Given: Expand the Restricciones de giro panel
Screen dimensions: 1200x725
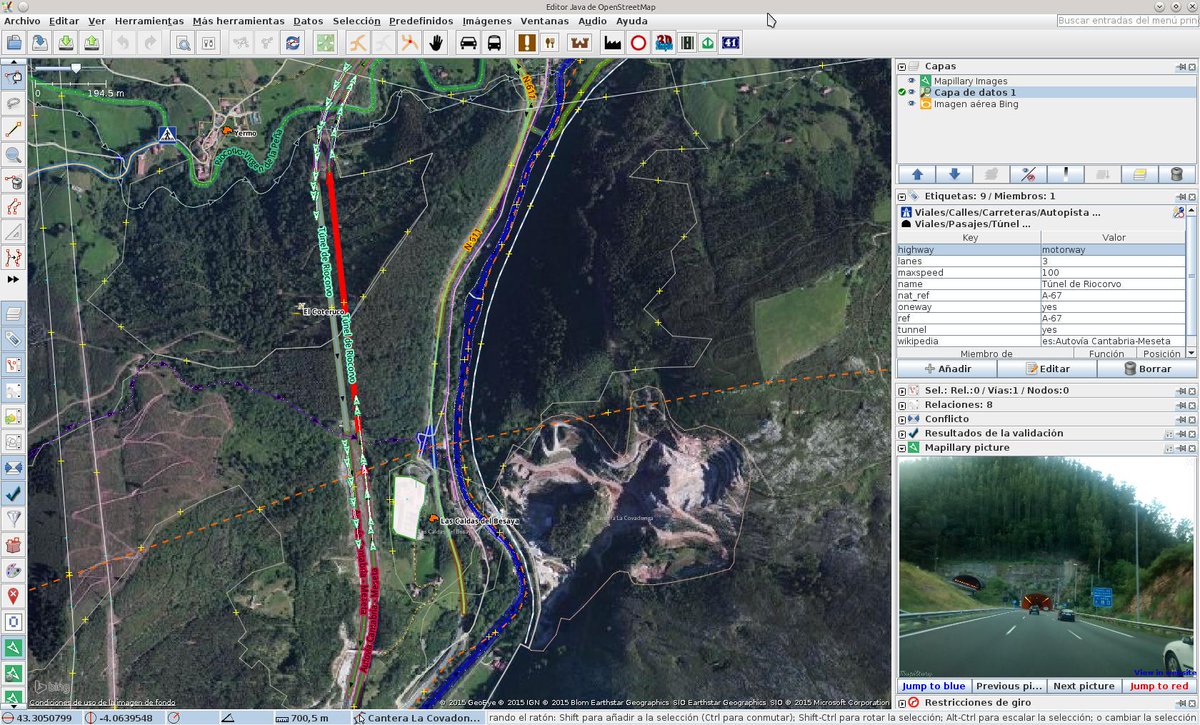Looking at the screenshot, I should 902,703.
